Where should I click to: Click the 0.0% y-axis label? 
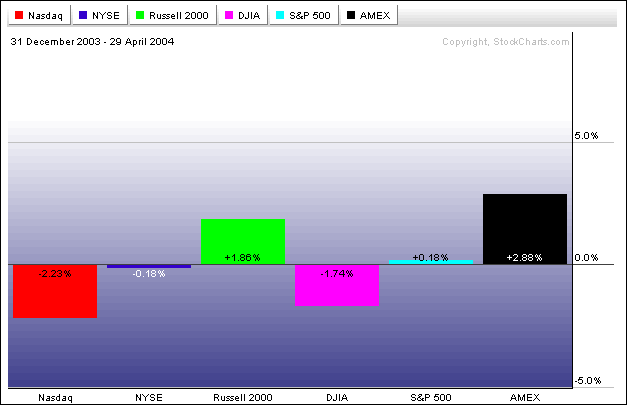586,257
